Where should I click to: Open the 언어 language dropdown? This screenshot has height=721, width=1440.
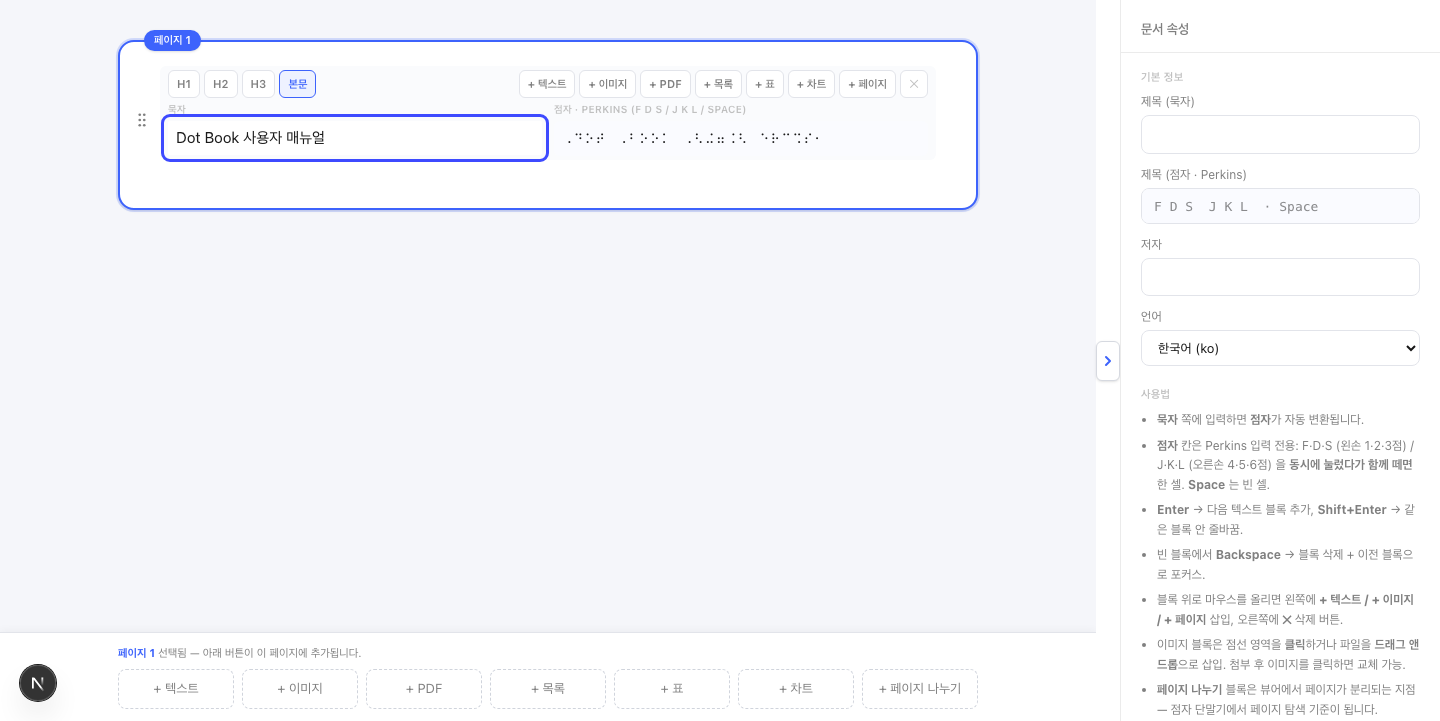(1280, 348)
